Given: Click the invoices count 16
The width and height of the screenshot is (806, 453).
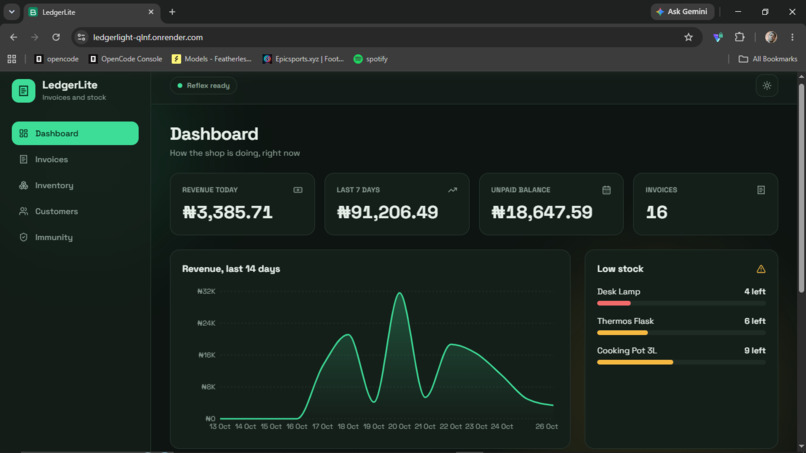Looking at the screenshot, I should click(x=656, y=212).
